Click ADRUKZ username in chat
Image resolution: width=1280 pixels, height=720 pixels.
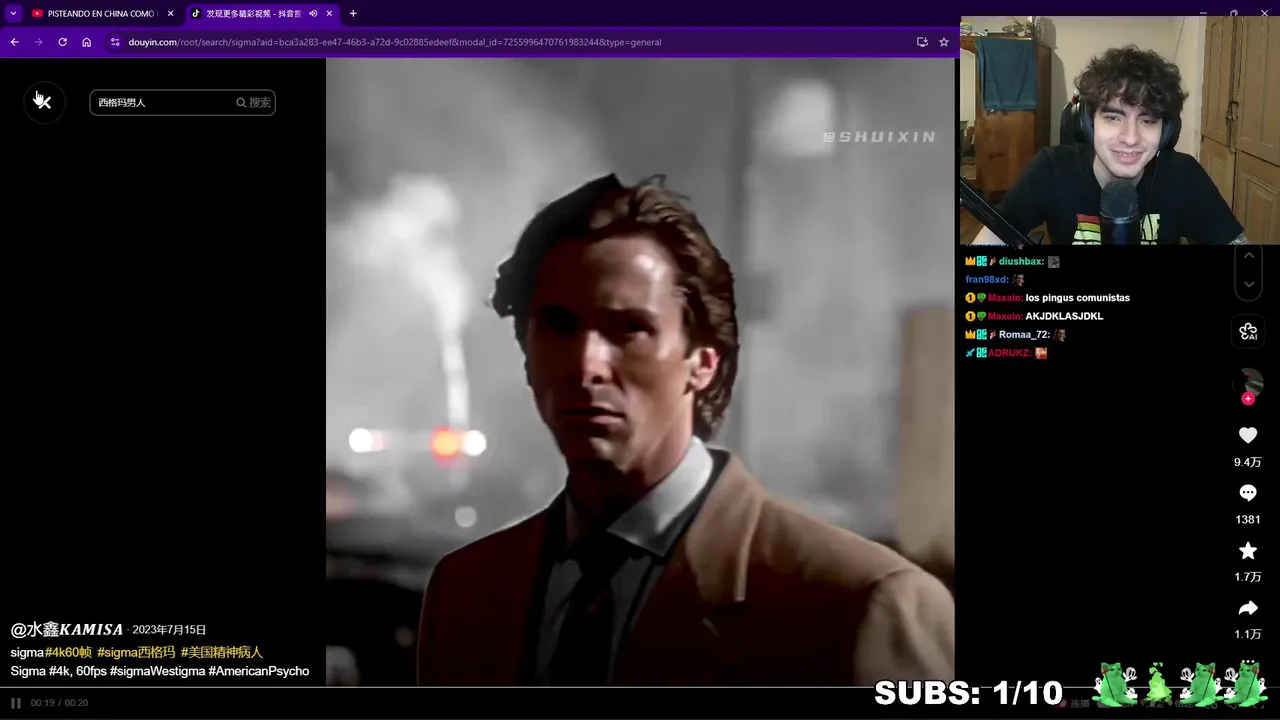(1009, 353)
